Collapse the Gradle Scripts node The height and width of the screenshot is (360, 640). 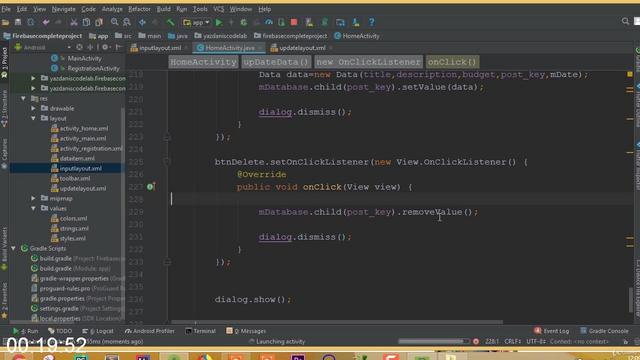click(13, 248)
